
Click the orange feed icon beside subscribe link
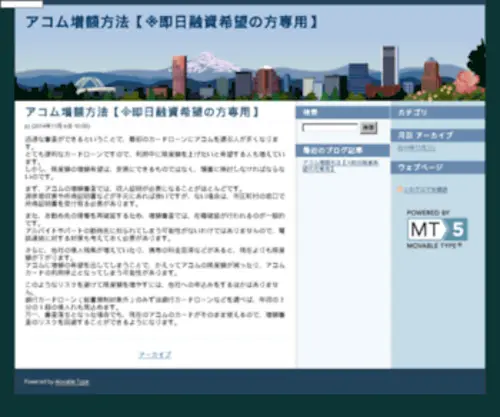tap(400, 189)
